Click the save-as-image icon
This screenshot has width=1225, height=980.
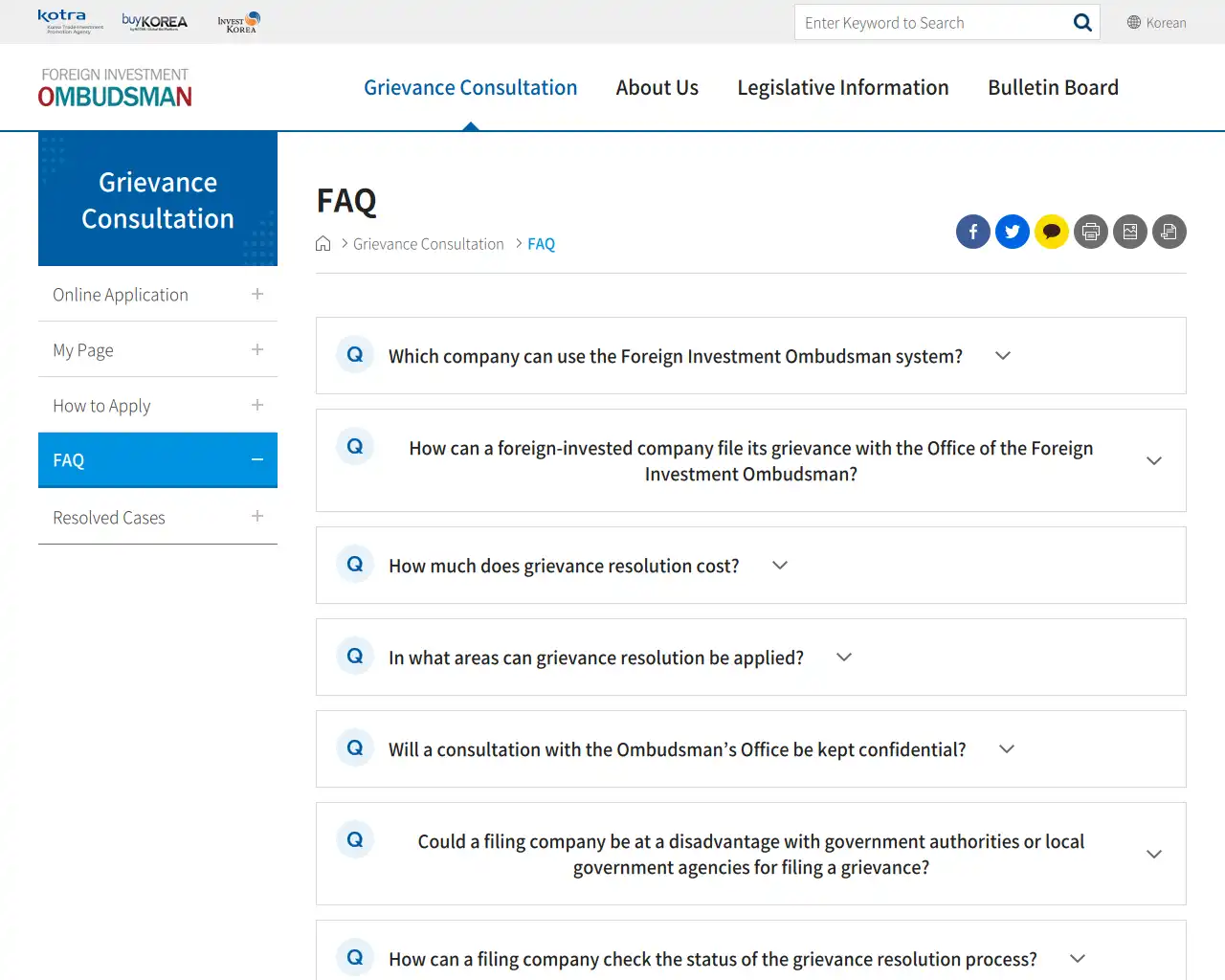(1129, 232)
